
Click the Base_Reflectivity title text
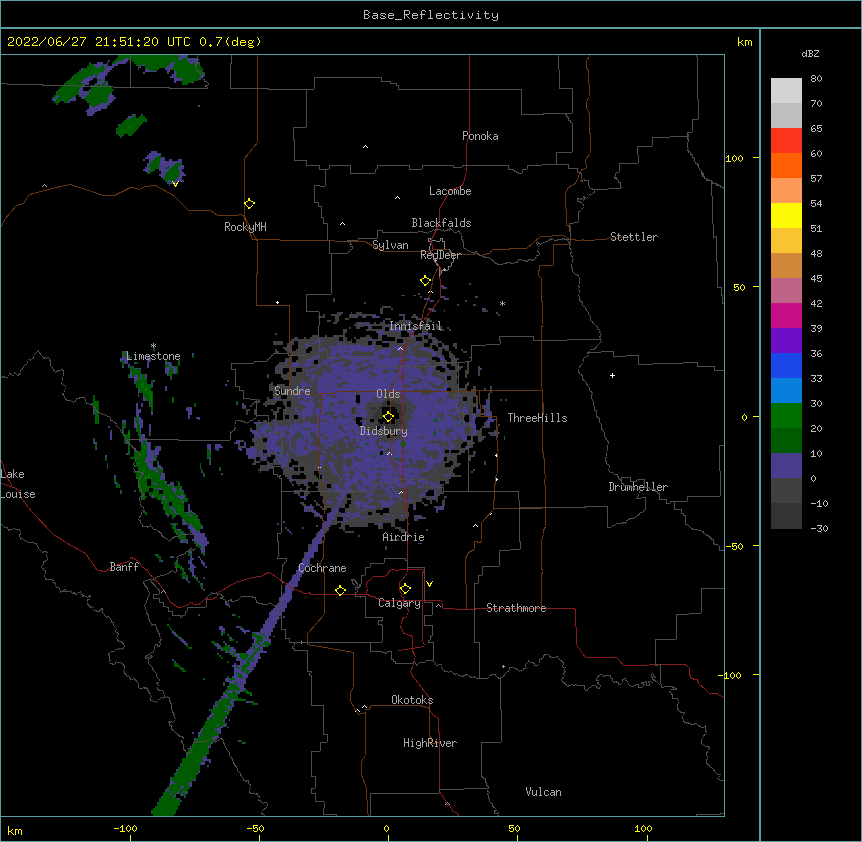431,15
